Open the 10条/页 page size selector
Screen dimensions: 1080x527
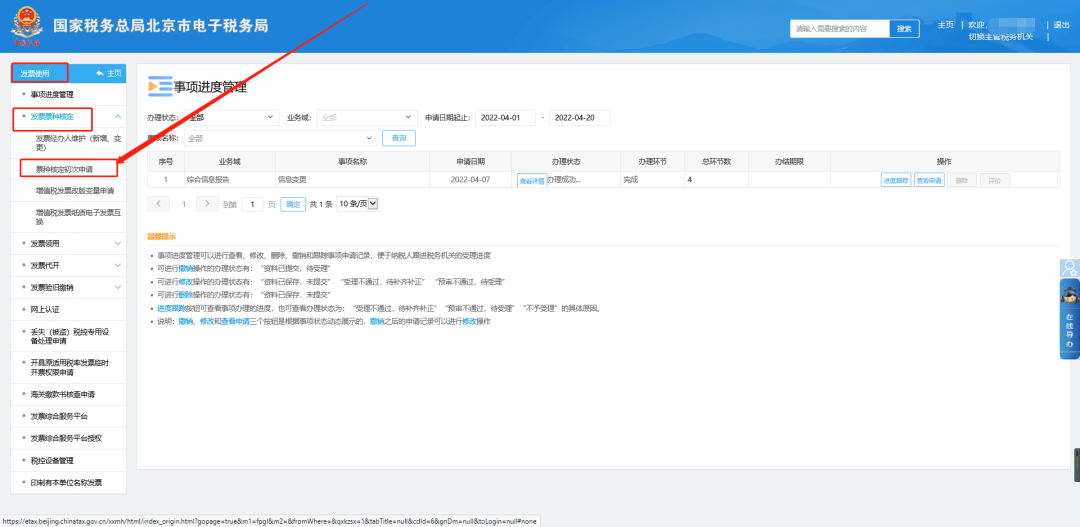click(x=357, y=204)
